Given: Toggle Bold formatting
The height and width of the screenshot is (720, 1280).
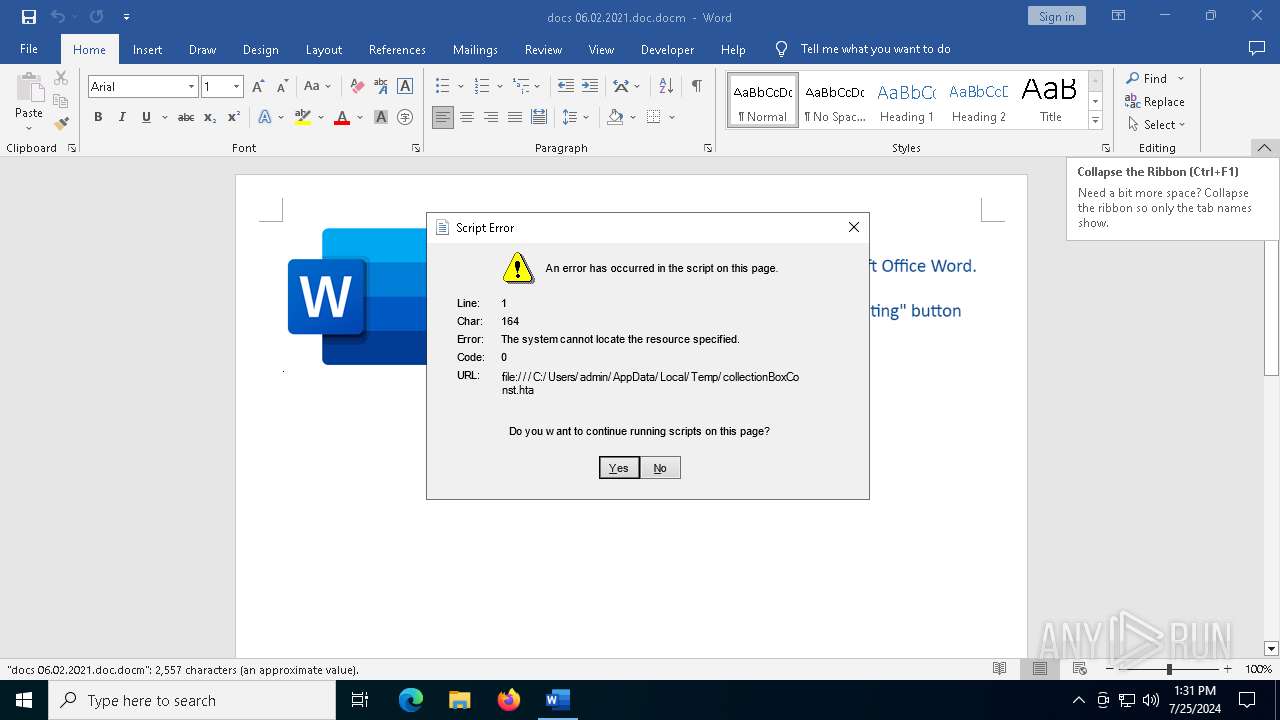Looking at the screenshot, I should pos(98,117).
